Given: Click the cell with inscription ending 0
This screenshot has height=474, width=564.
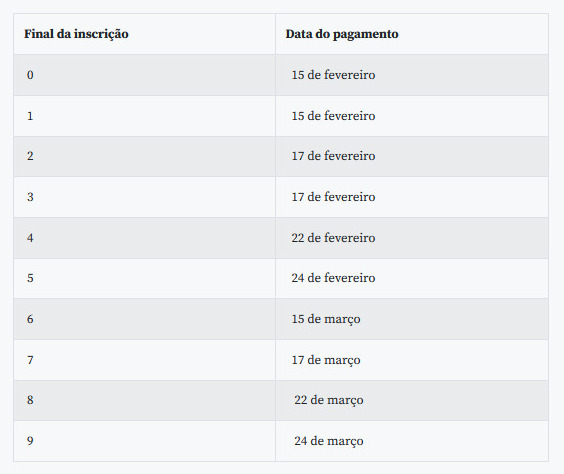Looking at the screenshot, I should 144,75.
